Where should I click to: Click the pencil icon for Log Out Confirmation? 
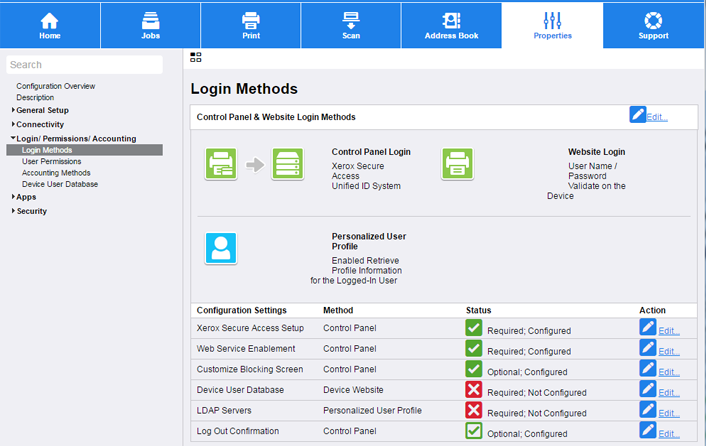648,431
